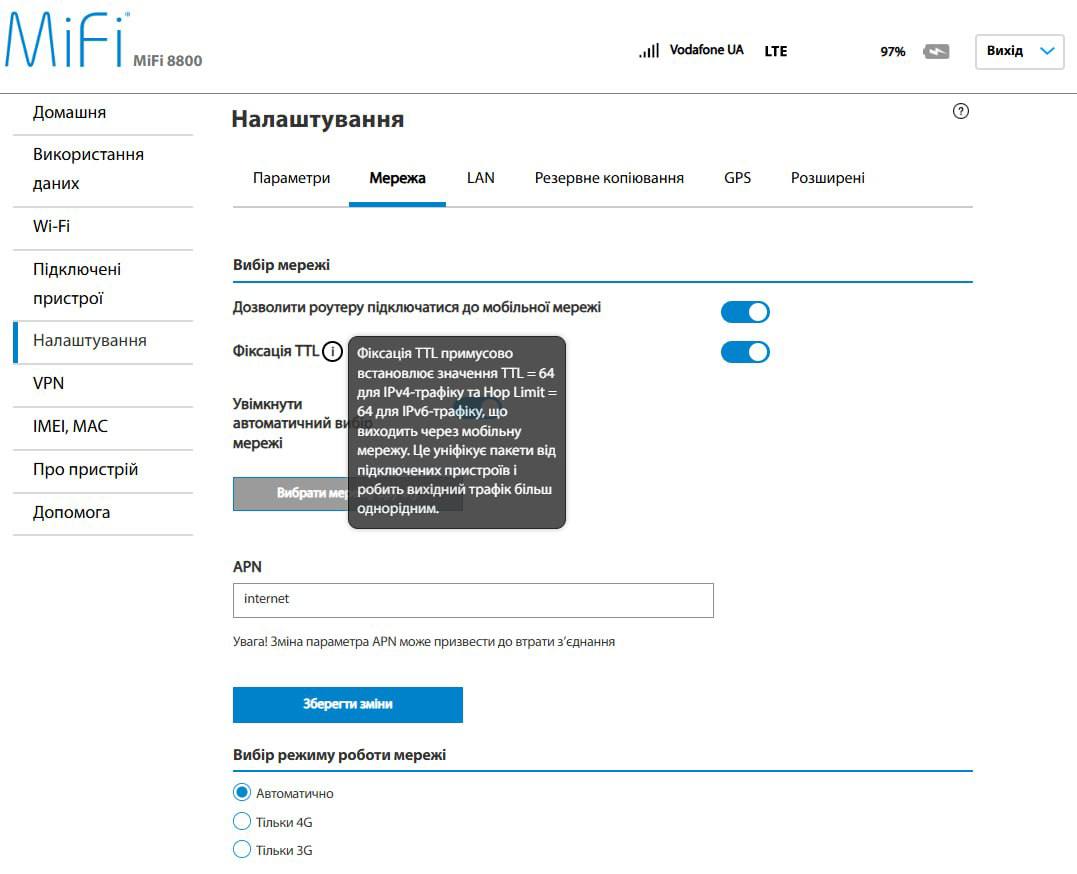
Task: Click the Vodafone UA operator name
Action: 706,50
